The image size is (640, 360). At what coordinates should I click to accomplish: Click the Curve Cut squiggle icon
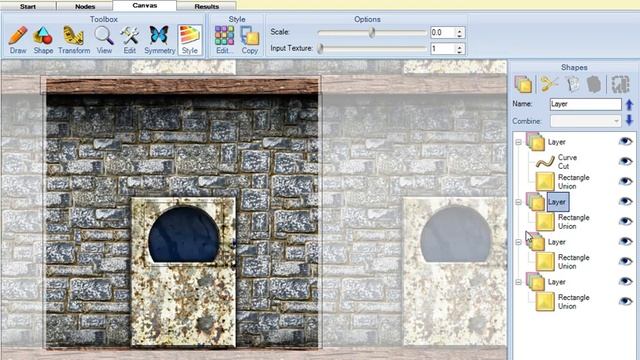545,162
